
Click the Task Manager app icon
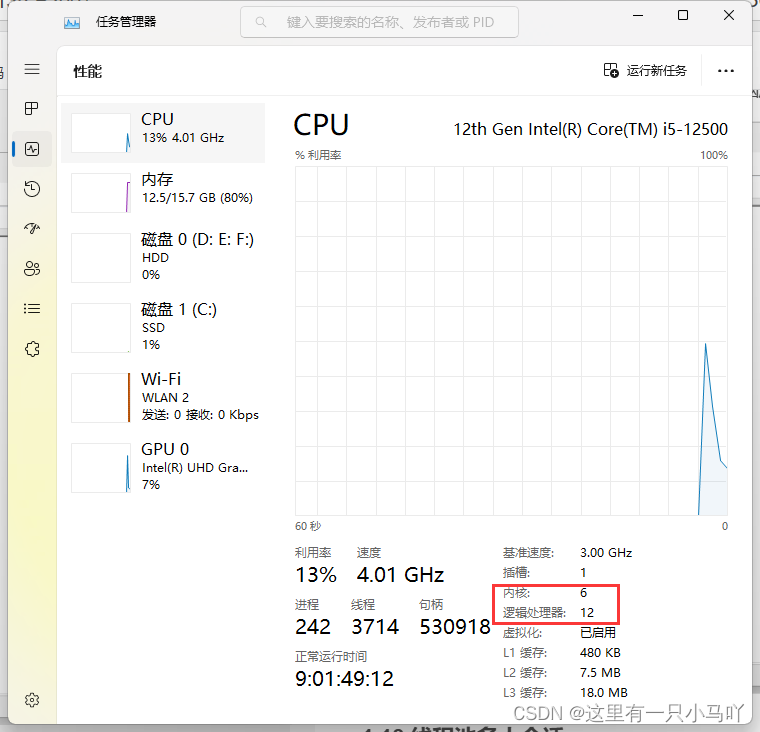pyautogui.click(x=72, y=22)
